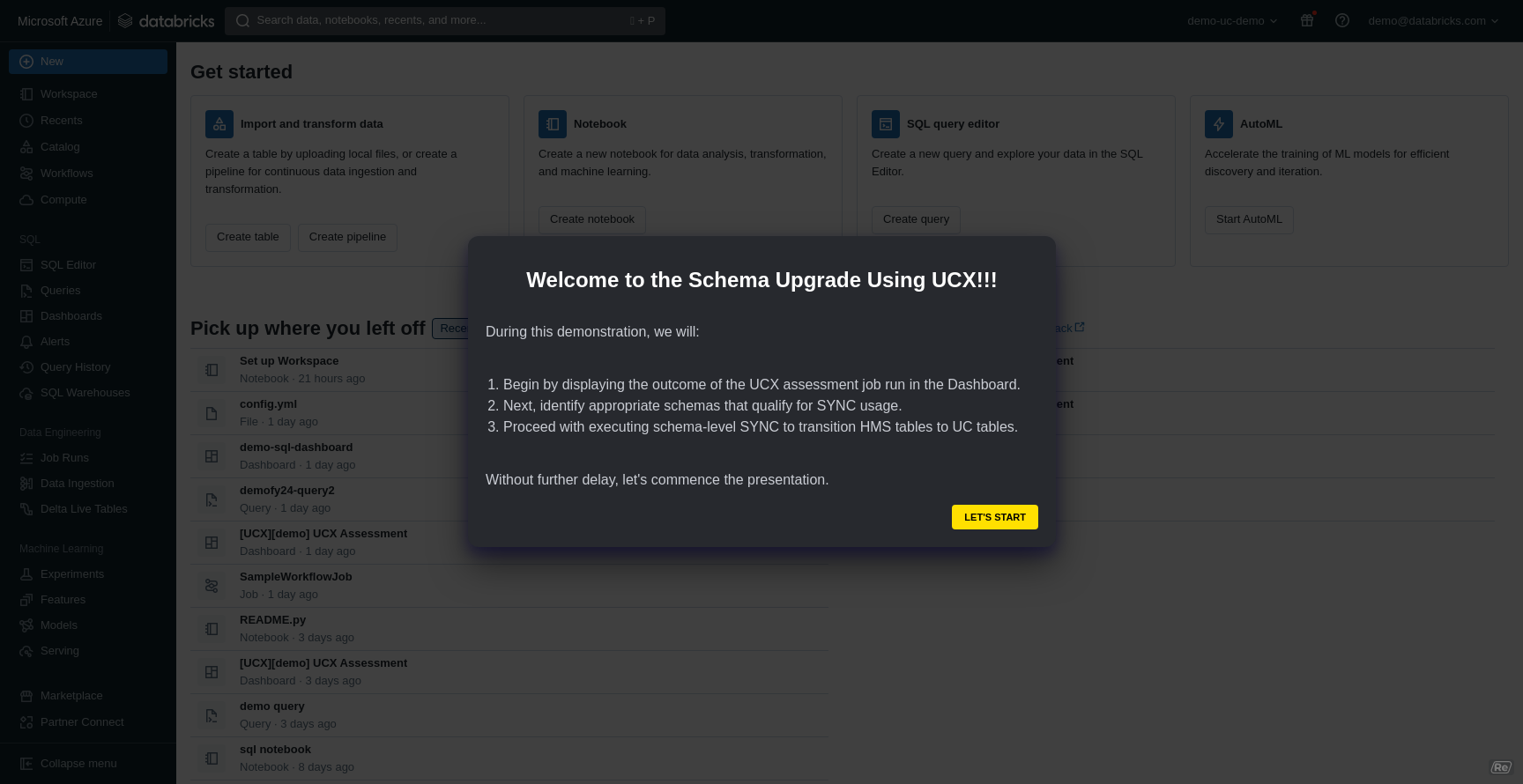Open Models icon in sidebar
Viewport: 1523px width, 784px height.
tap(26, 625)
